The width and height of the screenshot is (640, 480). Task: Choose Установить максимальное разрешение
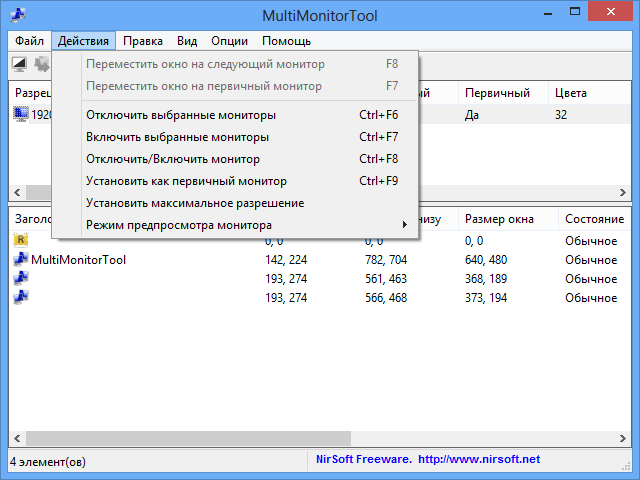235,203
